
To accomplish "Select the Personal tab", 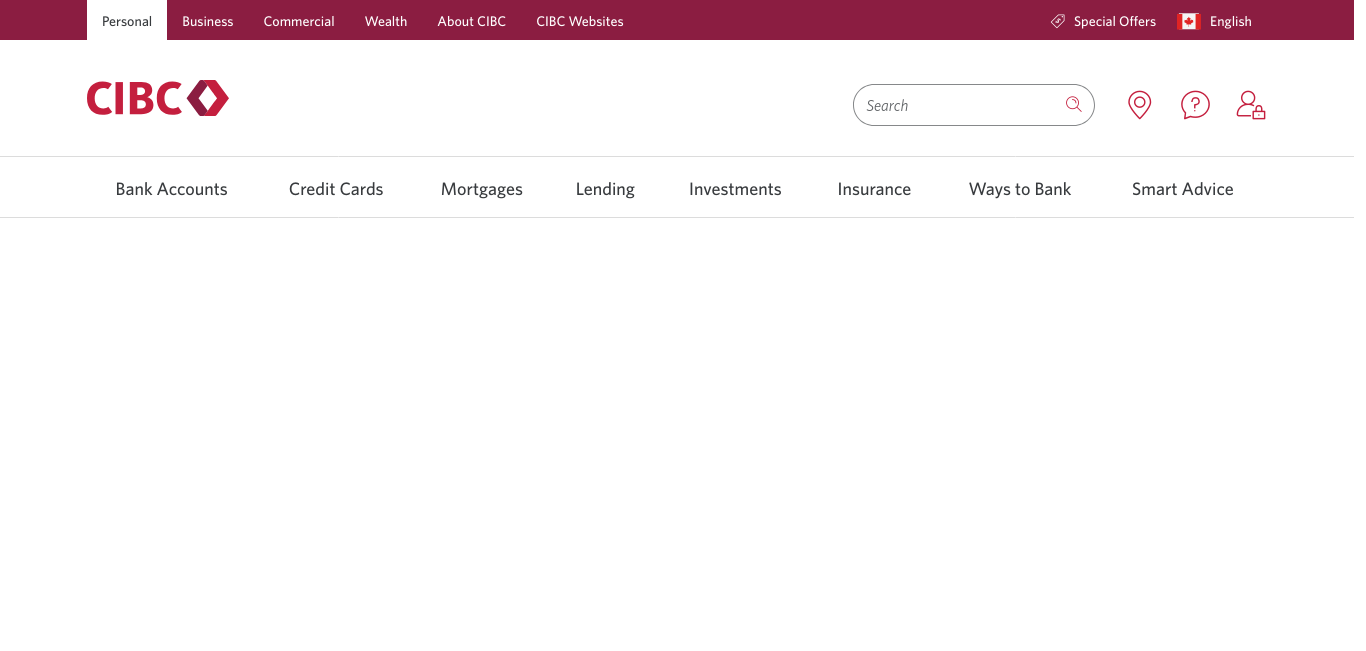I will tap(127, 21).
